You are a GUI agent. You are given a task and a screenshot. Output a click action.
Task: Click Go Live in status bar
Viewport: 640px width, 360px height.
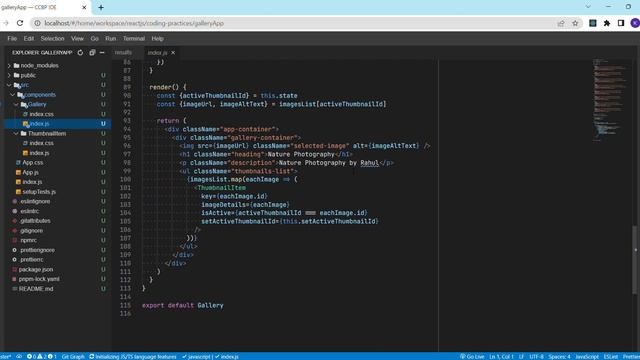click(x=472, y=356)
